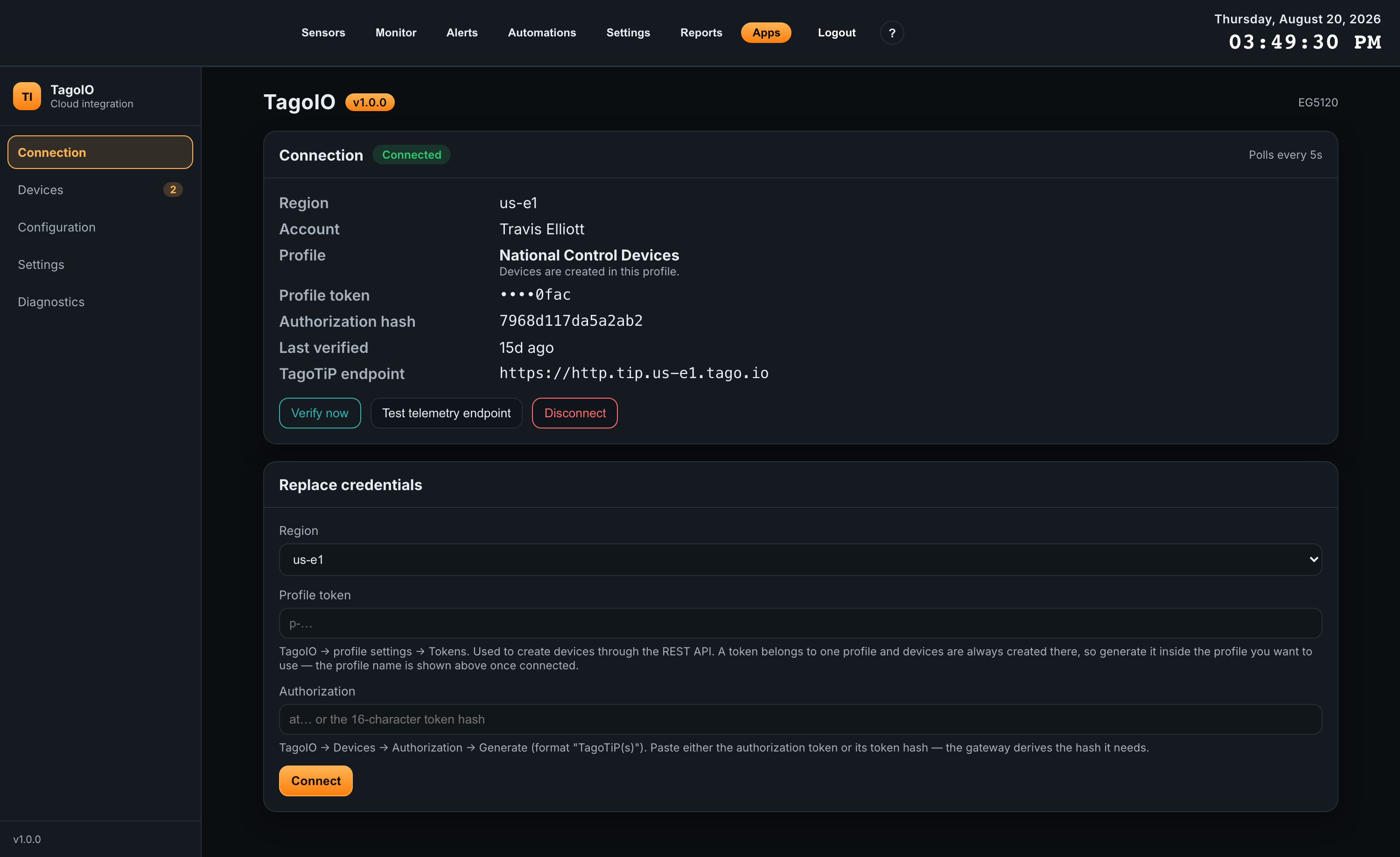Click the clock reading 03:49:30 PM

(1304, 42)
